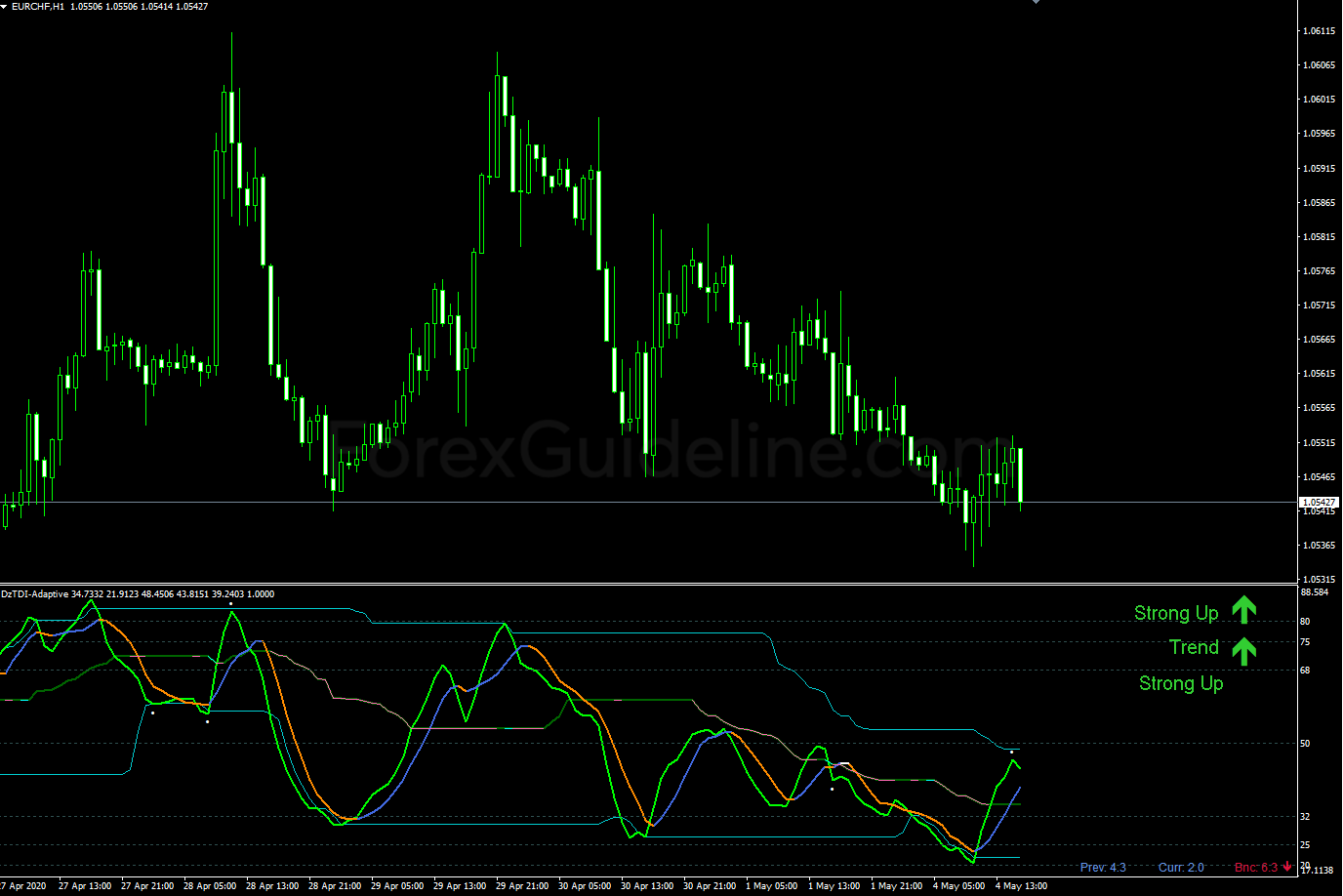Click the 1 May 05:00 time label
The width and height of the screenshot is (1343, 896).
(772, 886)
